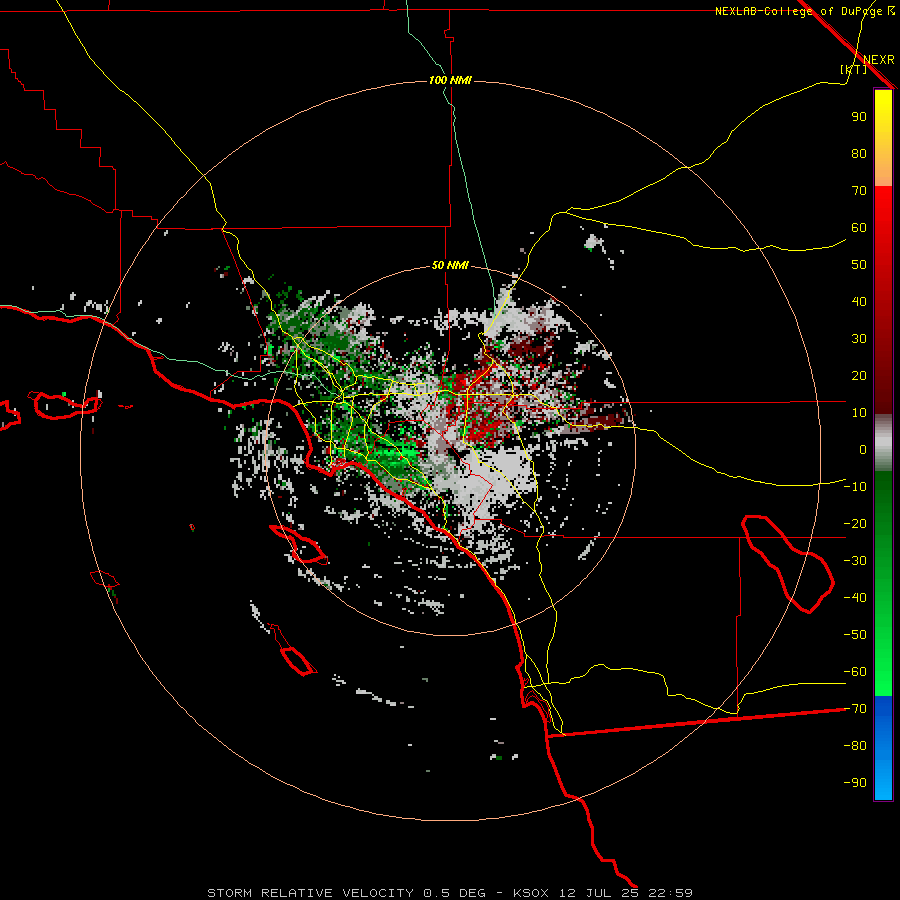Click the -60 knot scale label
900x900 pixels.
point(855,672)
